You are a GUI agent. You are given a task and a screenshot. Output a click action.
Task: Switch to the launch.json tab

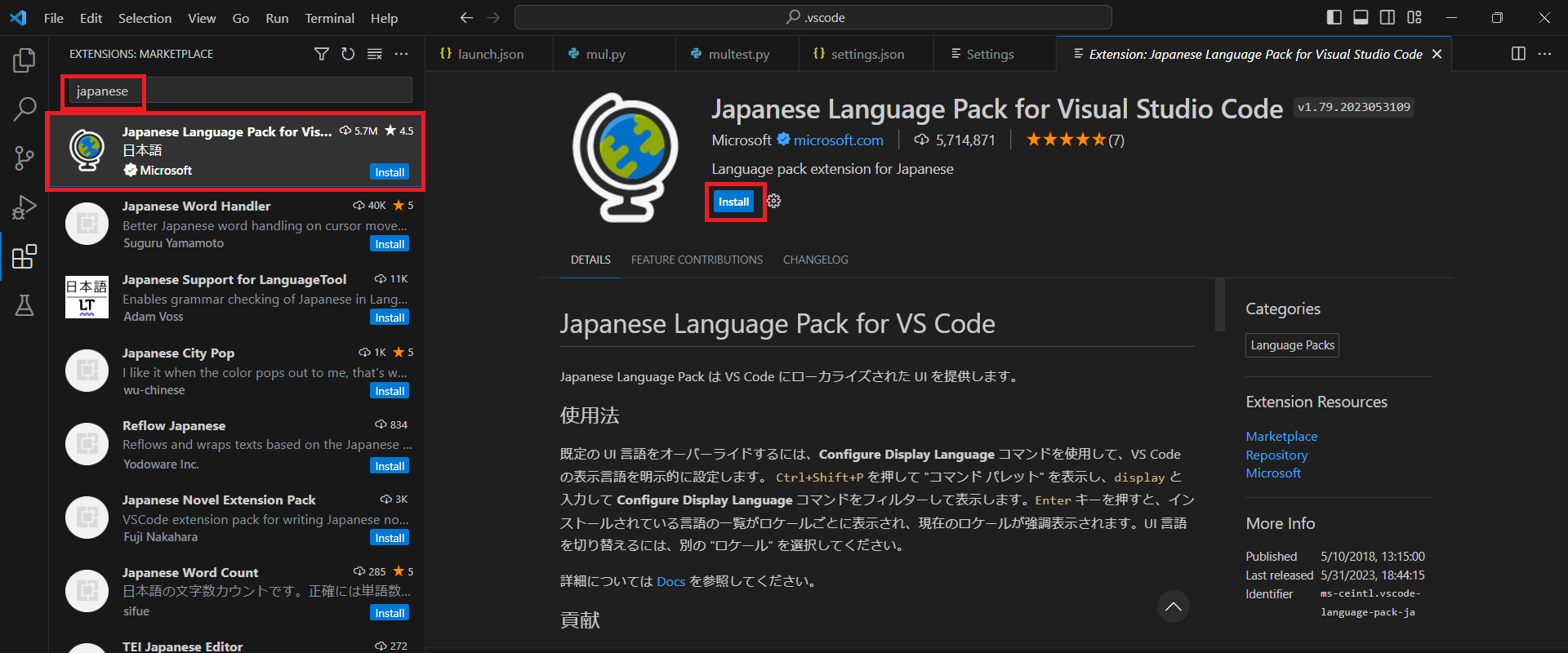488,54
